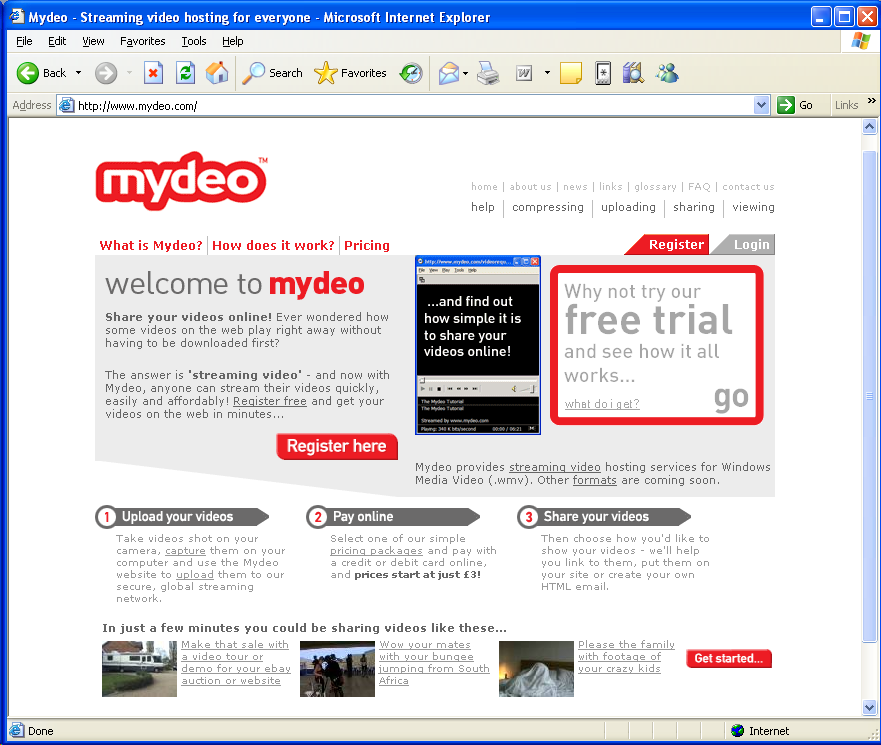Screen dimensions: 881x745
Task: Click the Get started... button
Action: pyautogui.click(x=729, y=658)
